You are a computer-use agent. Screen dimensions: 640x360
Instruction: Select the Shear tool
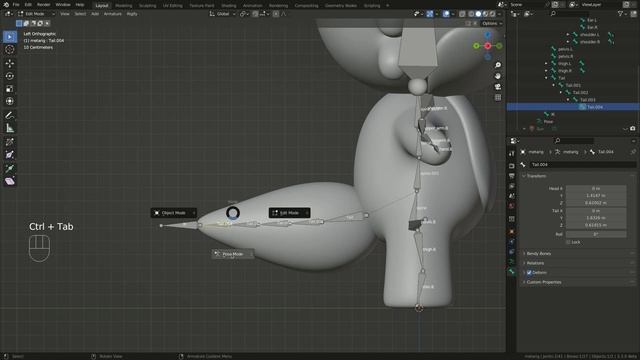tap(10, 181)
